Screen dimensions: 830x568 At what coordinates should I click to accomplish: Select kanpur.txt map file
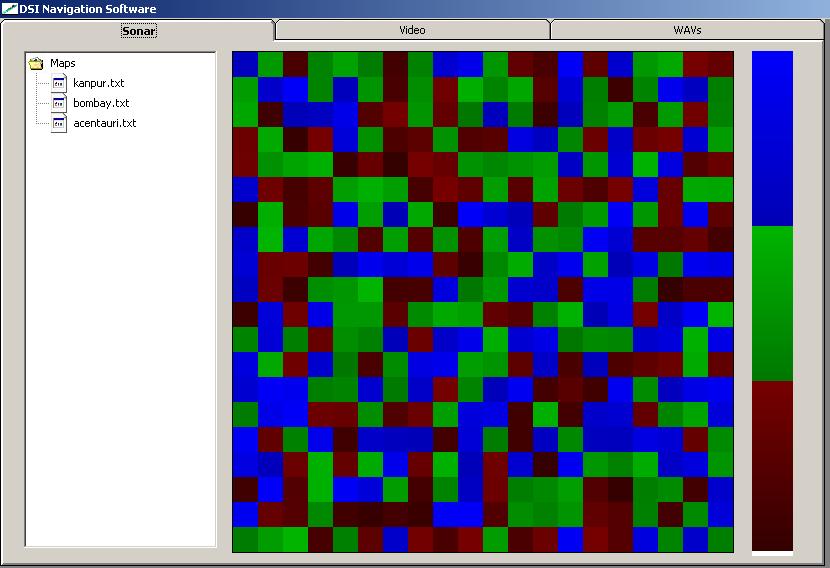[x=98, y=83]
